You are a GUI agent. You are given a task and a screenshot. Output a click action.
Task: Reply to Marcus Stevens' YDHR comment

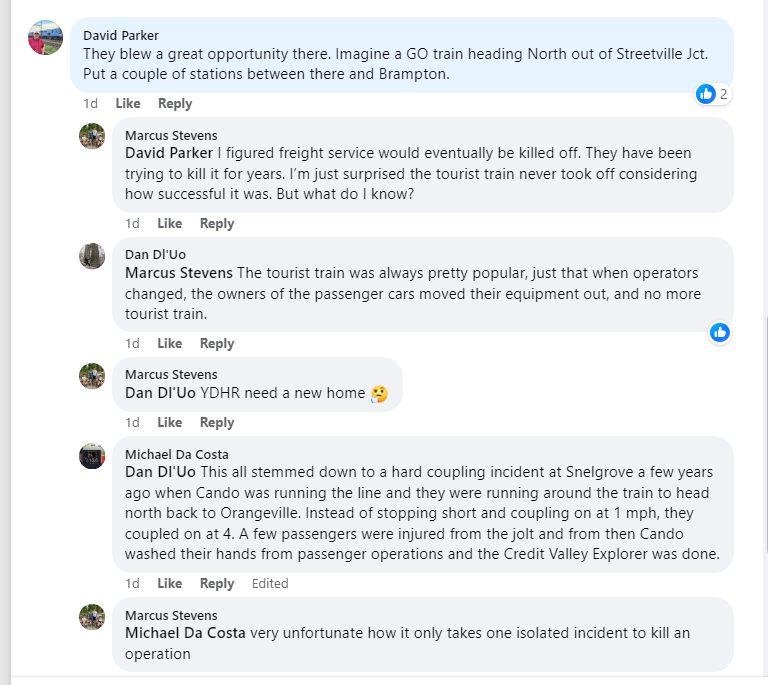point(217,422)
